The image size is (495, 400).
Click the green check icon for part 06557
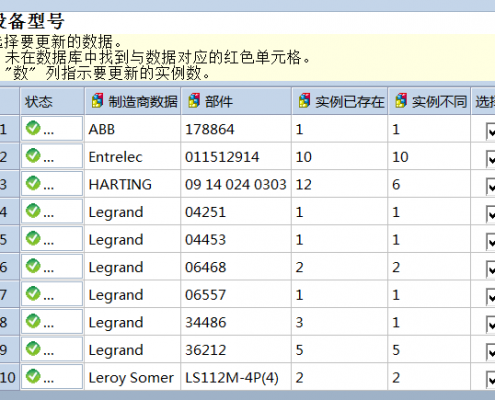(x=33, y=294)
